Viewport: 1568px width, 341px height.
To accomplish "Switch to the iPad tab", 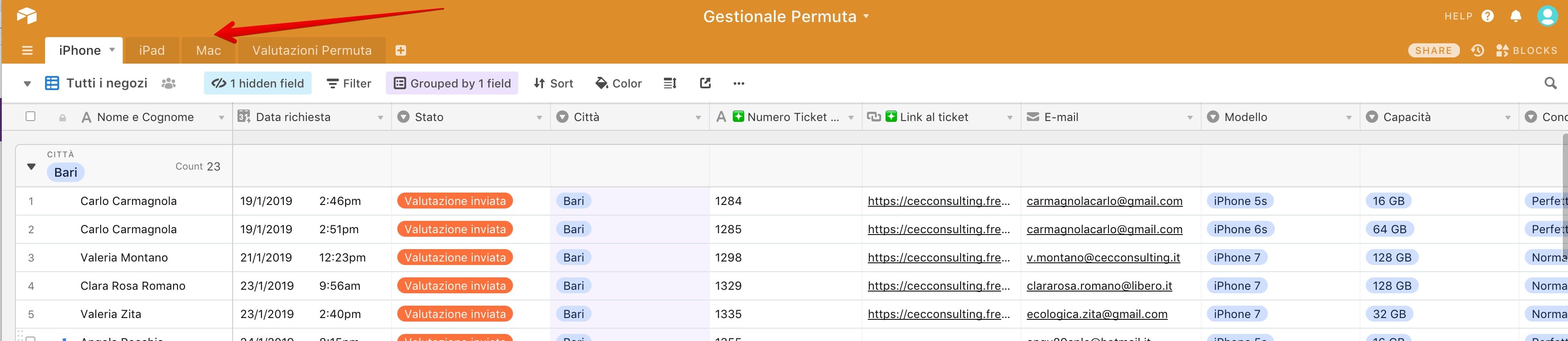I will click(152, 50).
